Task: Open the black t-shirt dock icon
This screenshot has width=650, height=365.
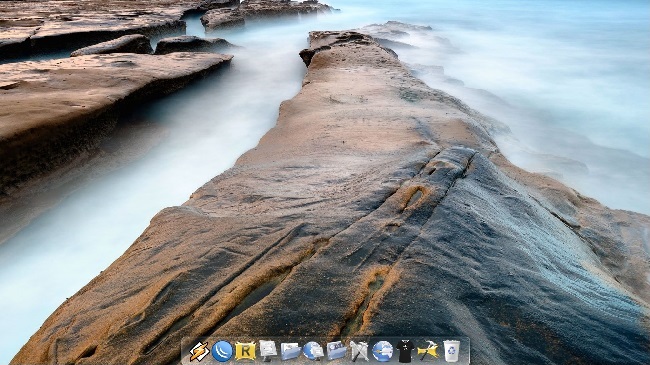Action: coord(405,351)
